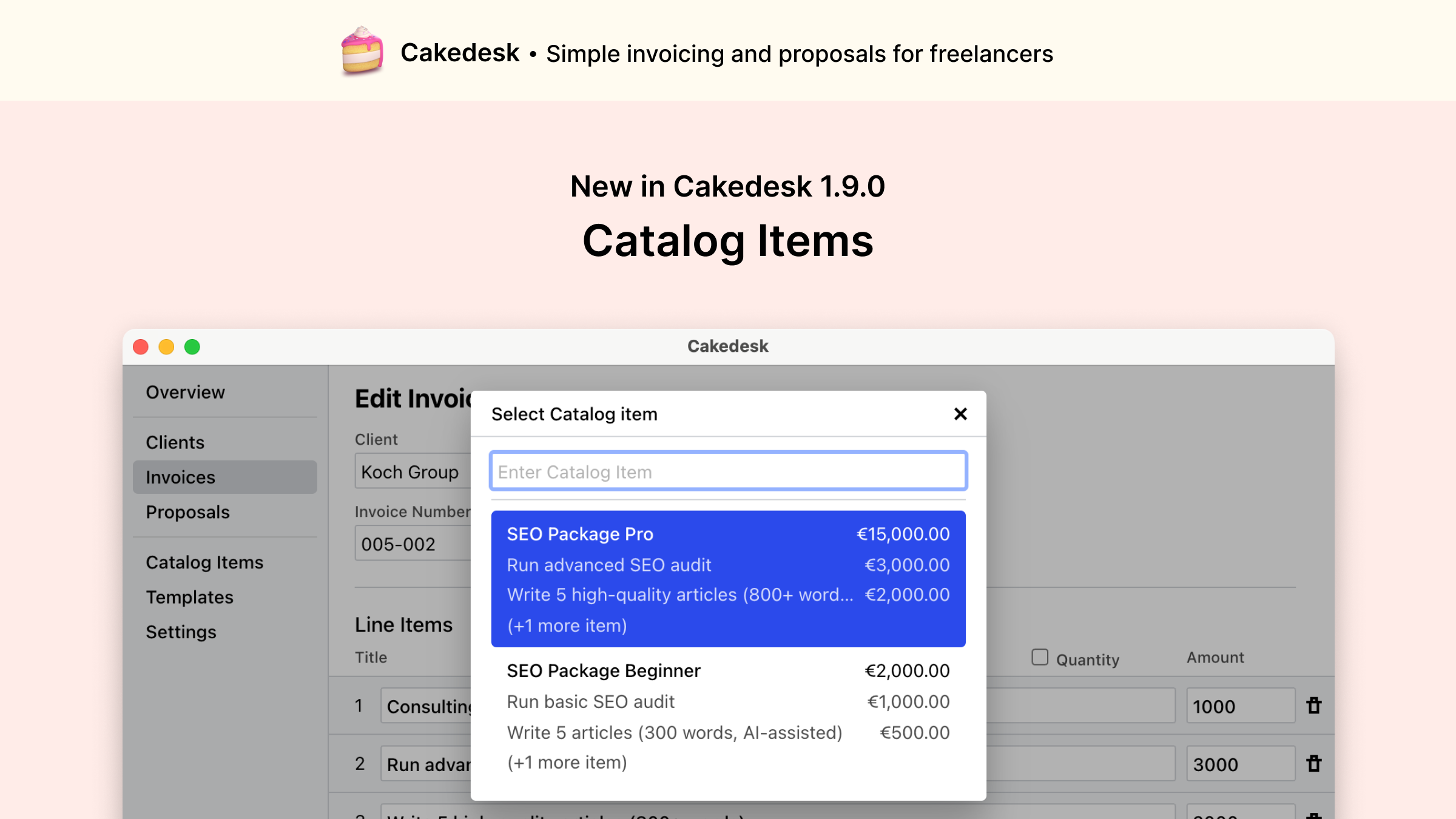Edit the amount field showing 1000
This screenshot has height=819, width=1456.
coord(1240,706)
